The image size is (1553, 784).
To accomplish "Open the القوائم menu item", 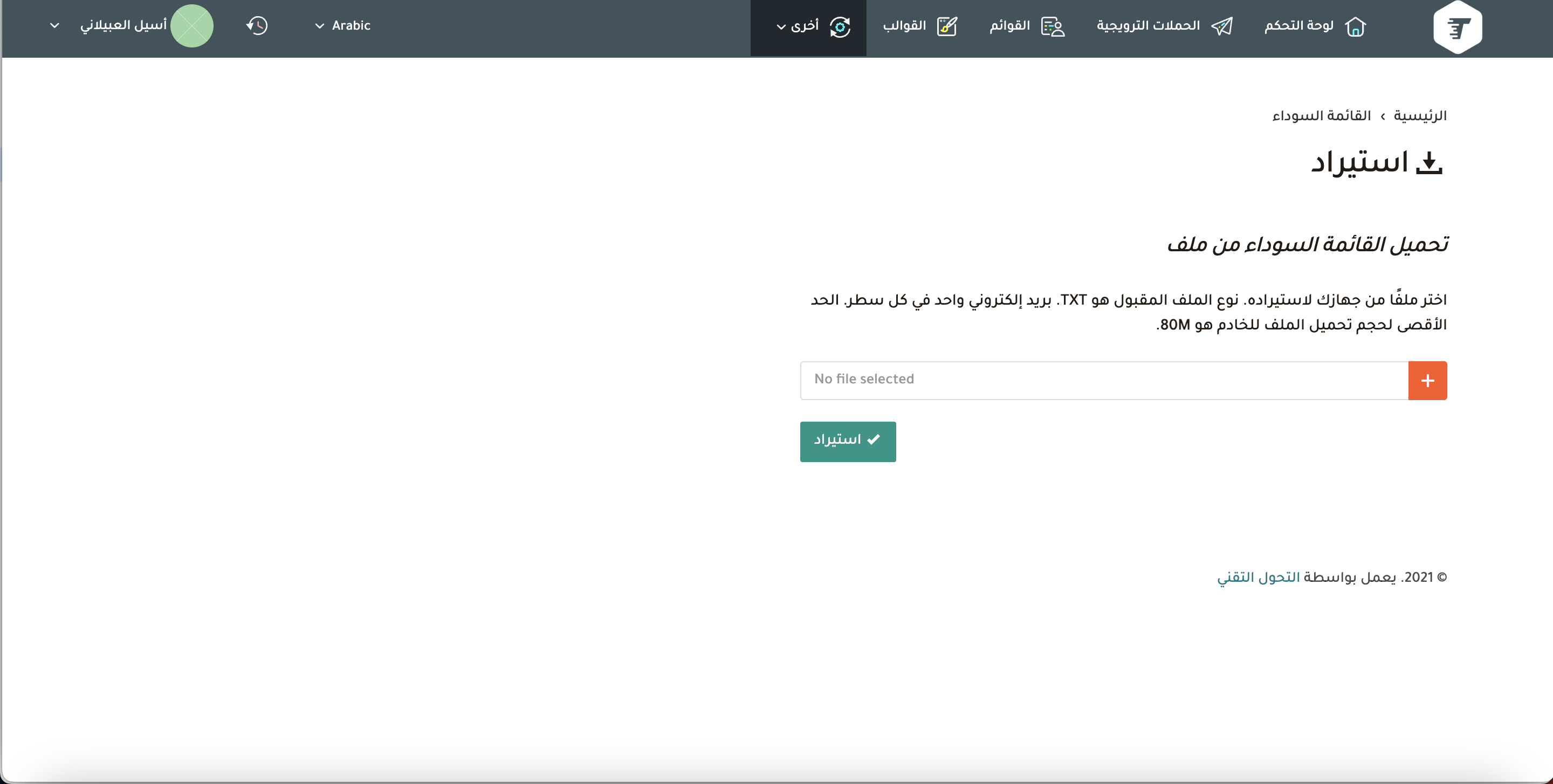I will pos(1010,25).
